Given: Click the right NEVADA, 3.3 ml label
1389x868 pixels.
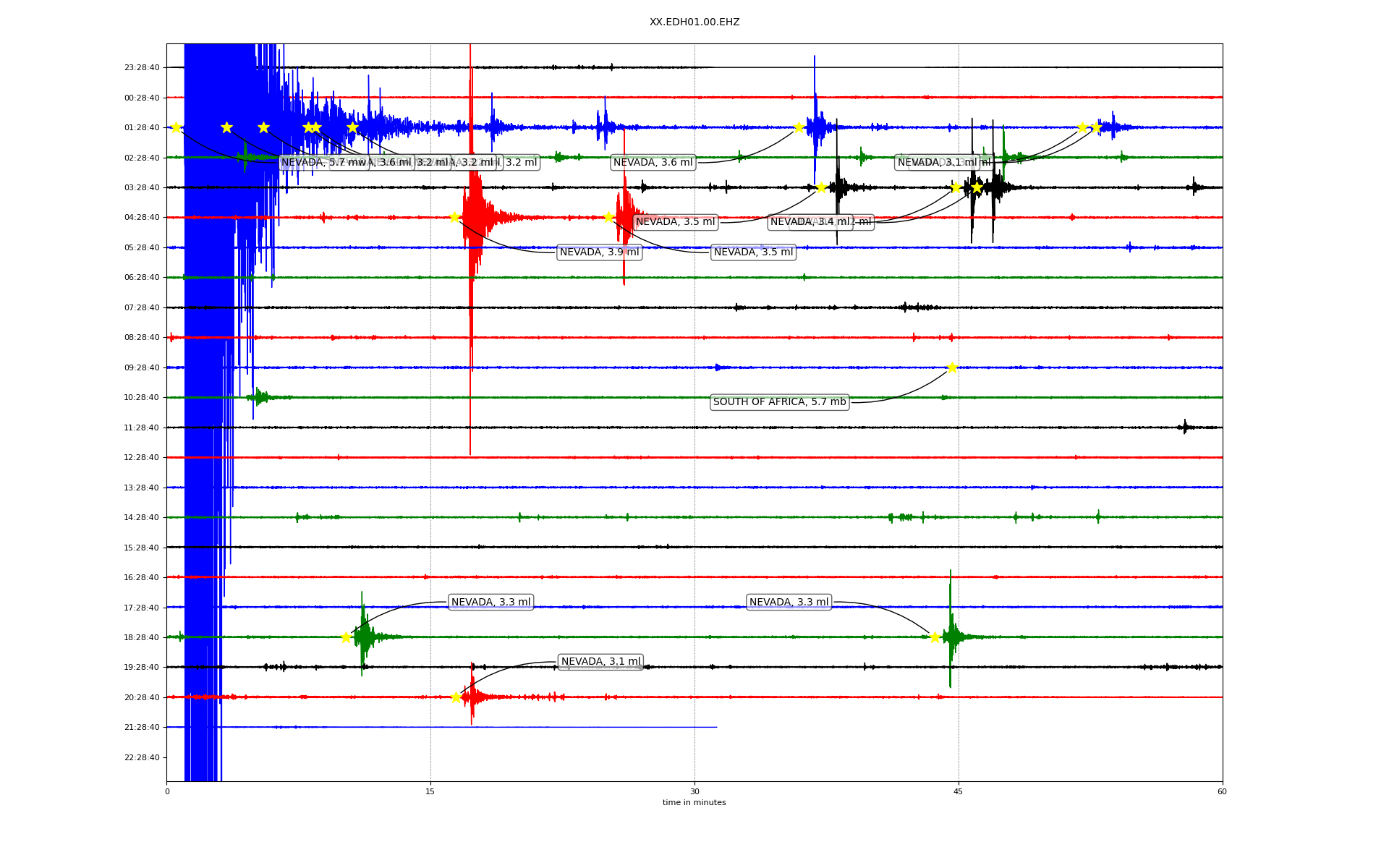Looking at the screenshot, I should [789, 603].
